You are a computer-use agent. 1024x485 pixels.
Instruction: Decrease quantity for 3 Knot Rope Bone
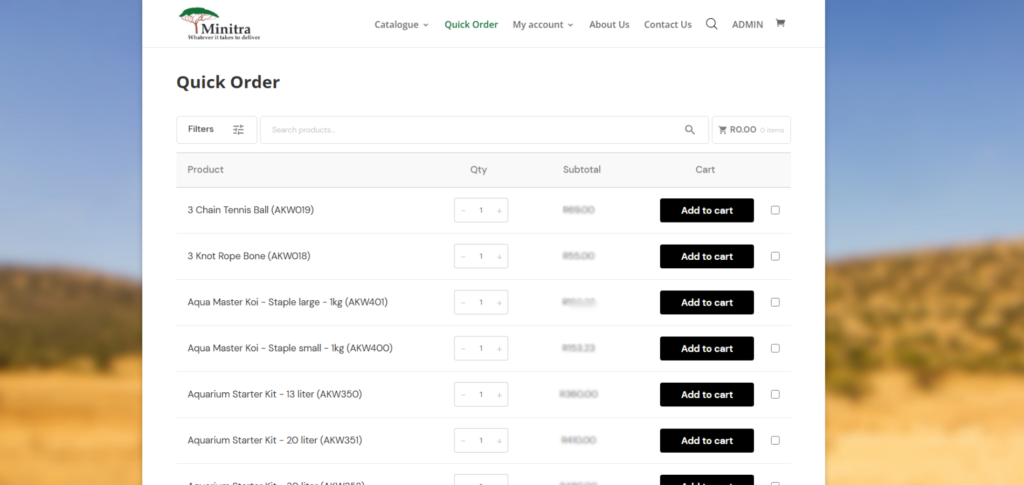tap(463, 257)
